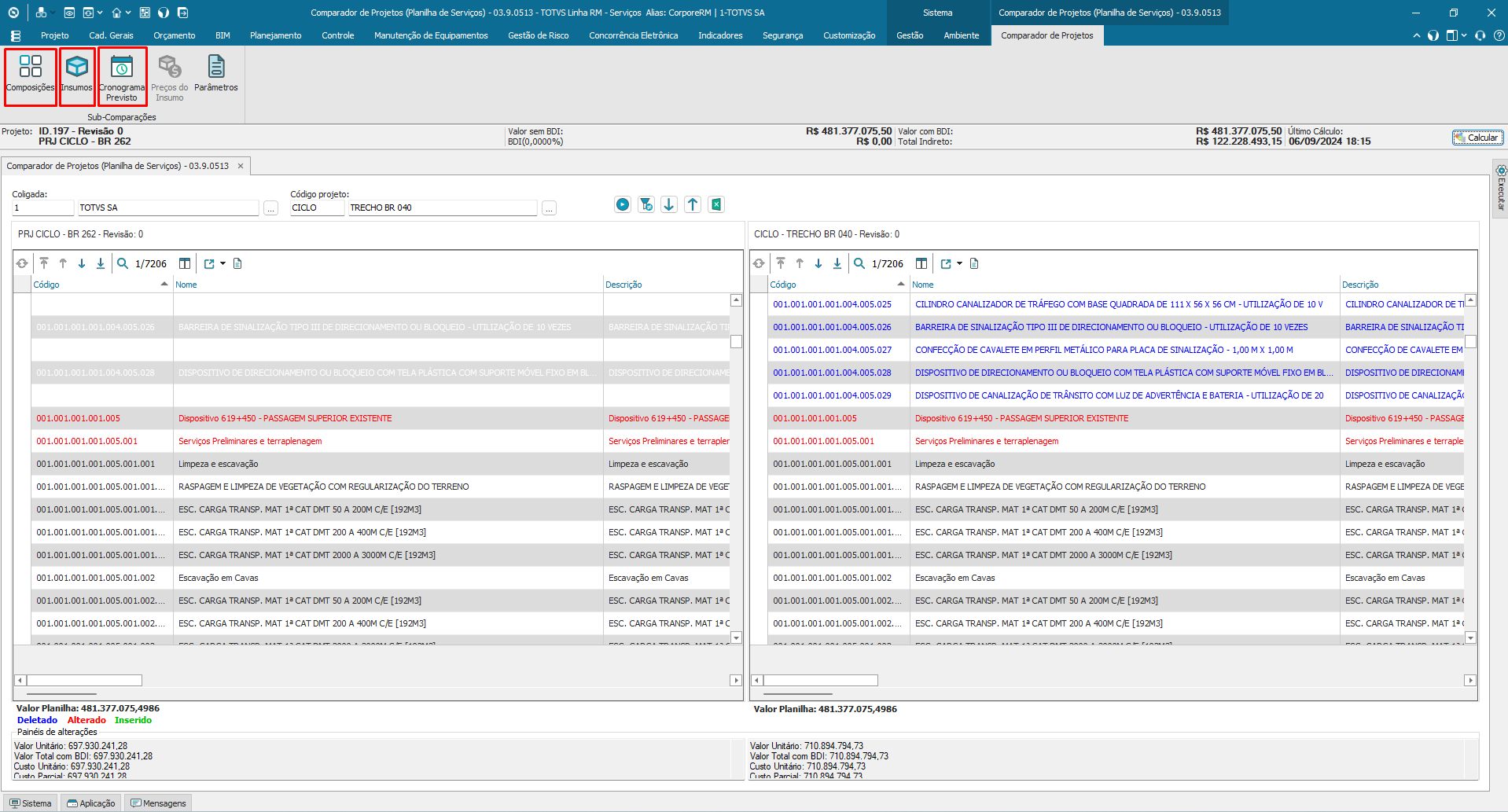The height and width of the screenshot is (812, 1508).
Task: Click the home icon in title bar
Action: click(x=116, y=13)
